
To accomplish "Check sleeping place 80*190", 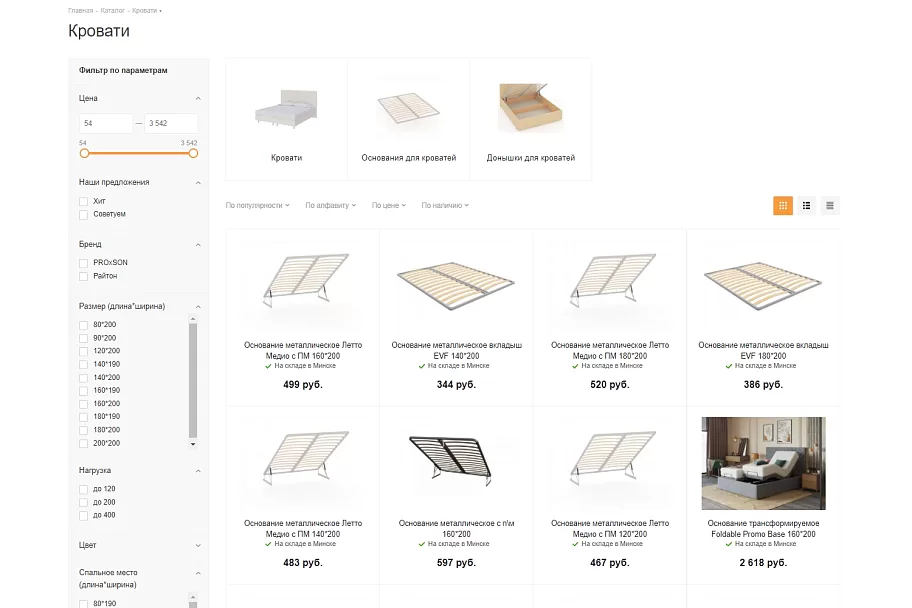I will [x=83, y=604].
